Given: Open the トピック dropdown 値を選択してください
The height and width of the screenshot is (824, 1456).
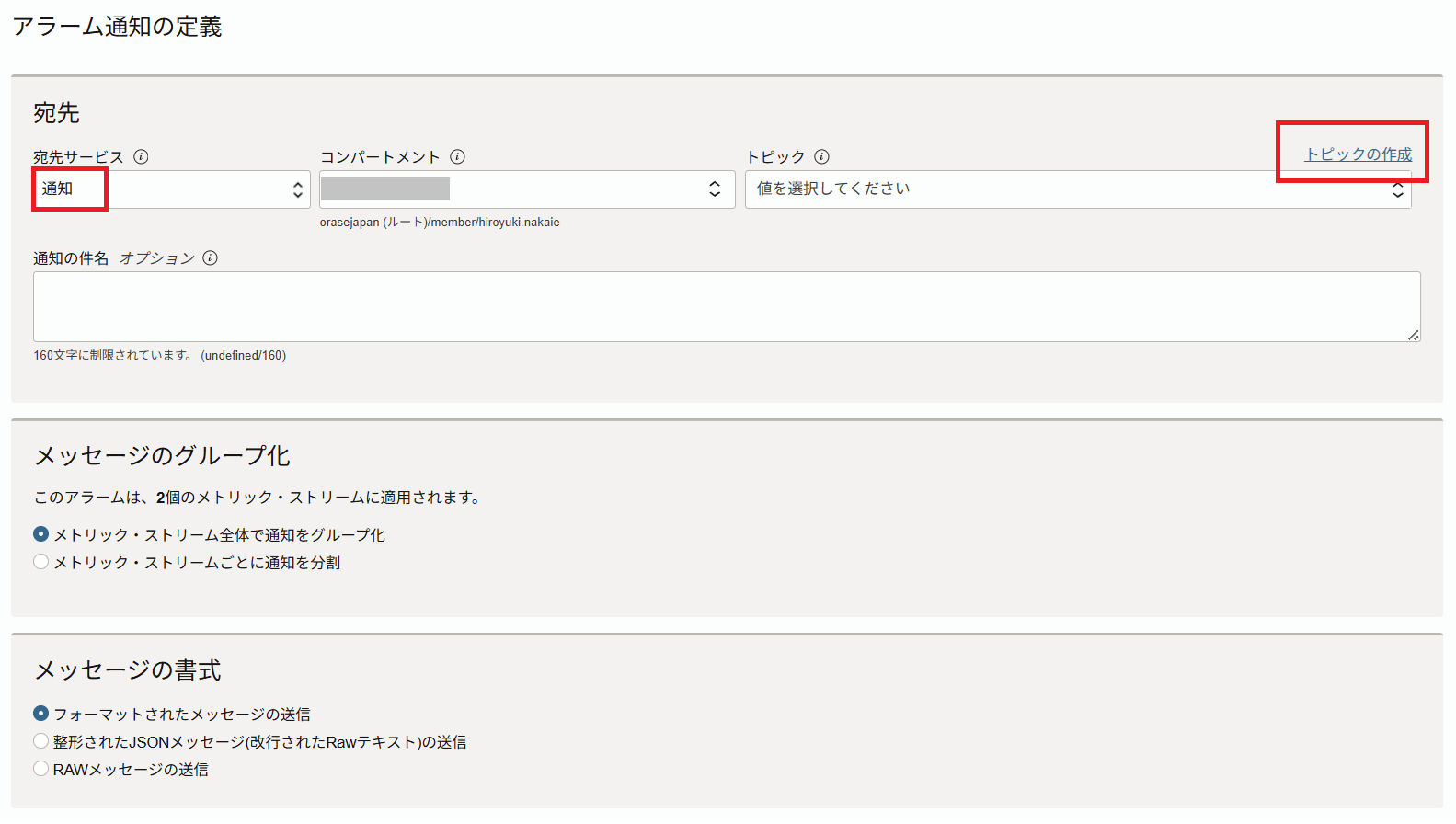Looking at the screenshot, I should tap(1077, 189).
